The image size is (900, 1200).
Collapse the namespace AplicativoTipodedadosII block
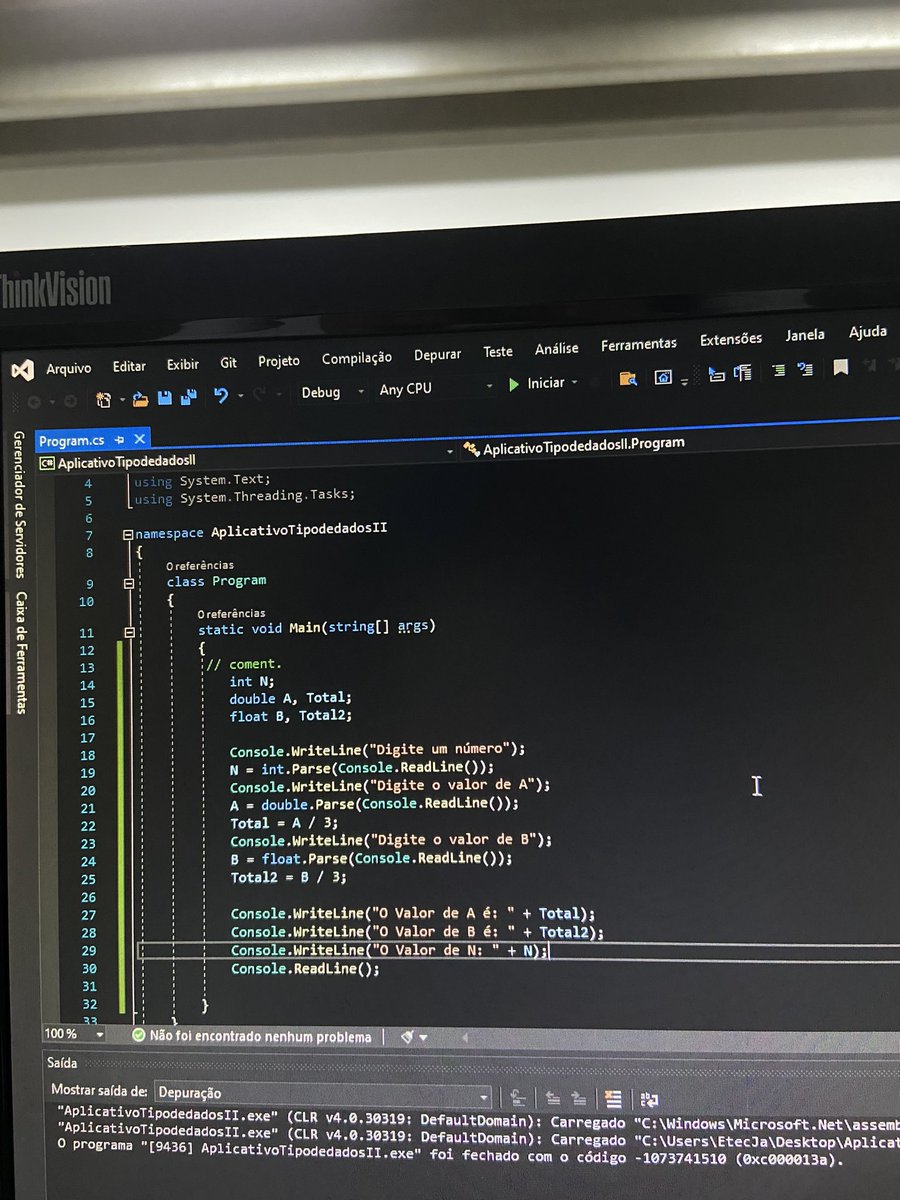pyautogui.click(x=128, y=534)
